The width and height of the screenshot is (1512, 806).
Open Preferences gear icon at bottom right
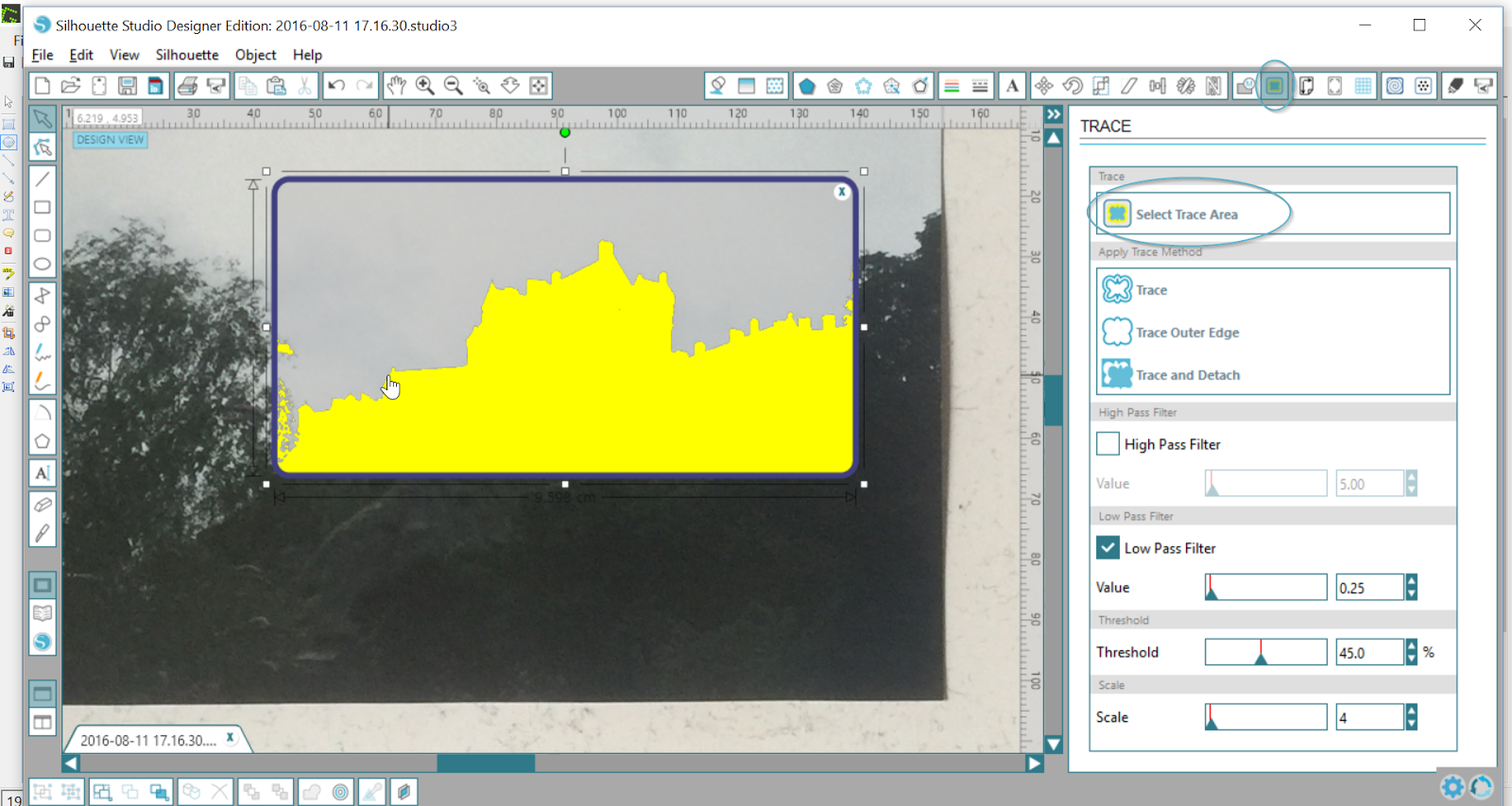coord(1452,786)
